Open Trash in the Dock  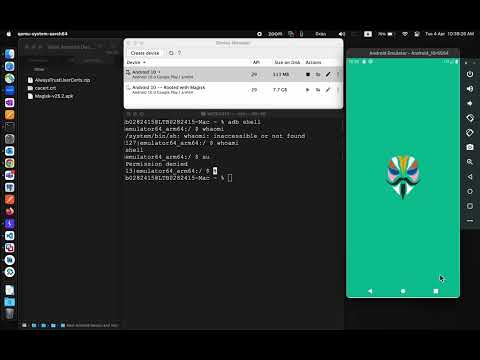click(x=10, y=313)
